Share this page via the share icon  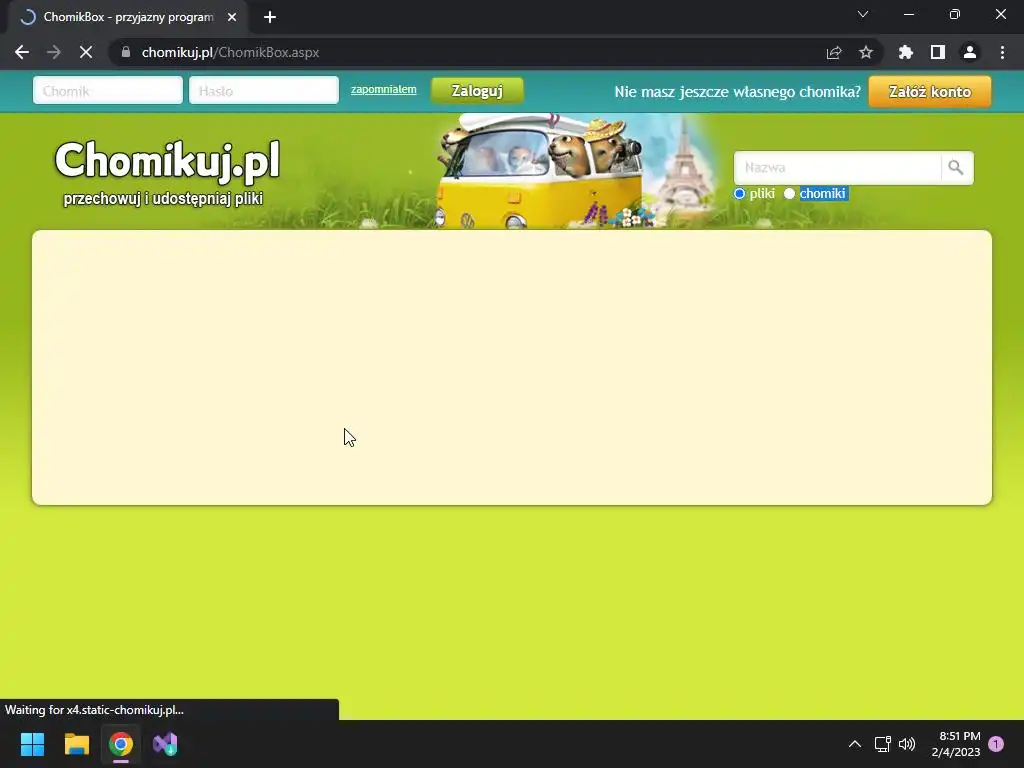click(833, 52)
